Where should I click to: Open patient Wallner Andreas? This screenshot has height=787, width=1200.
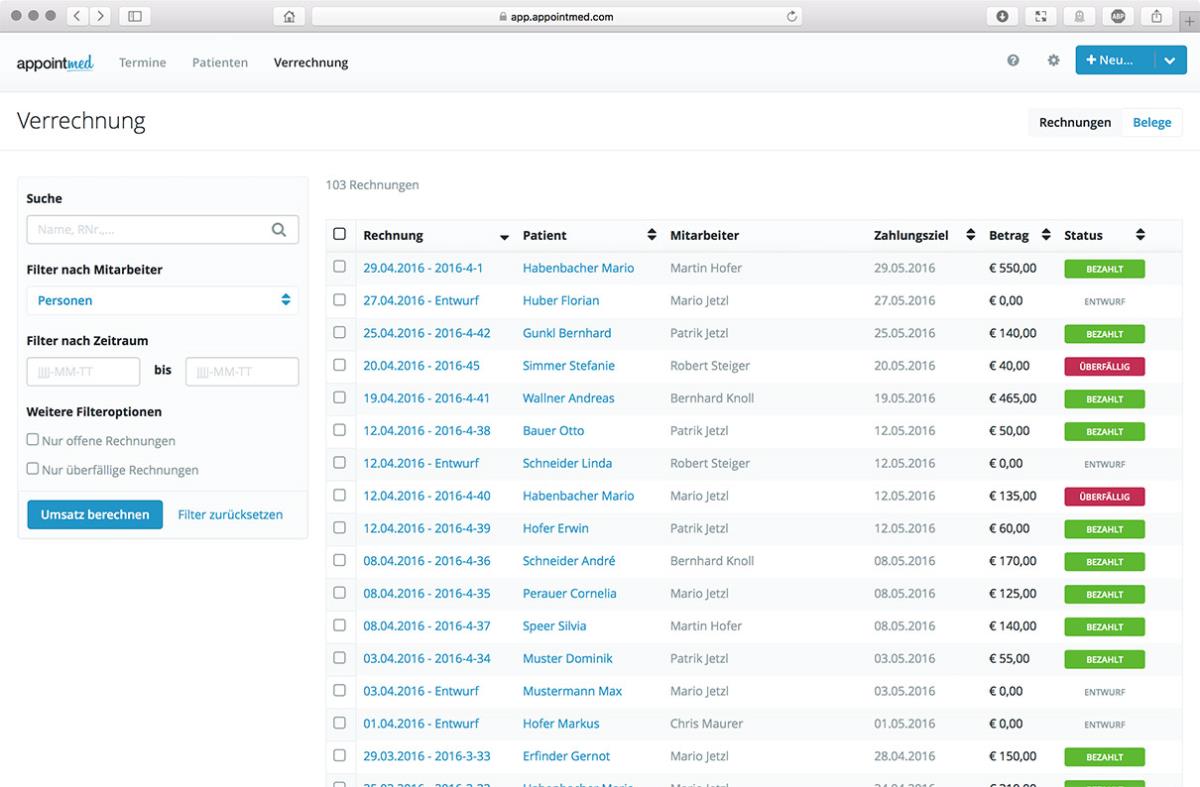[x=569, y=398]
